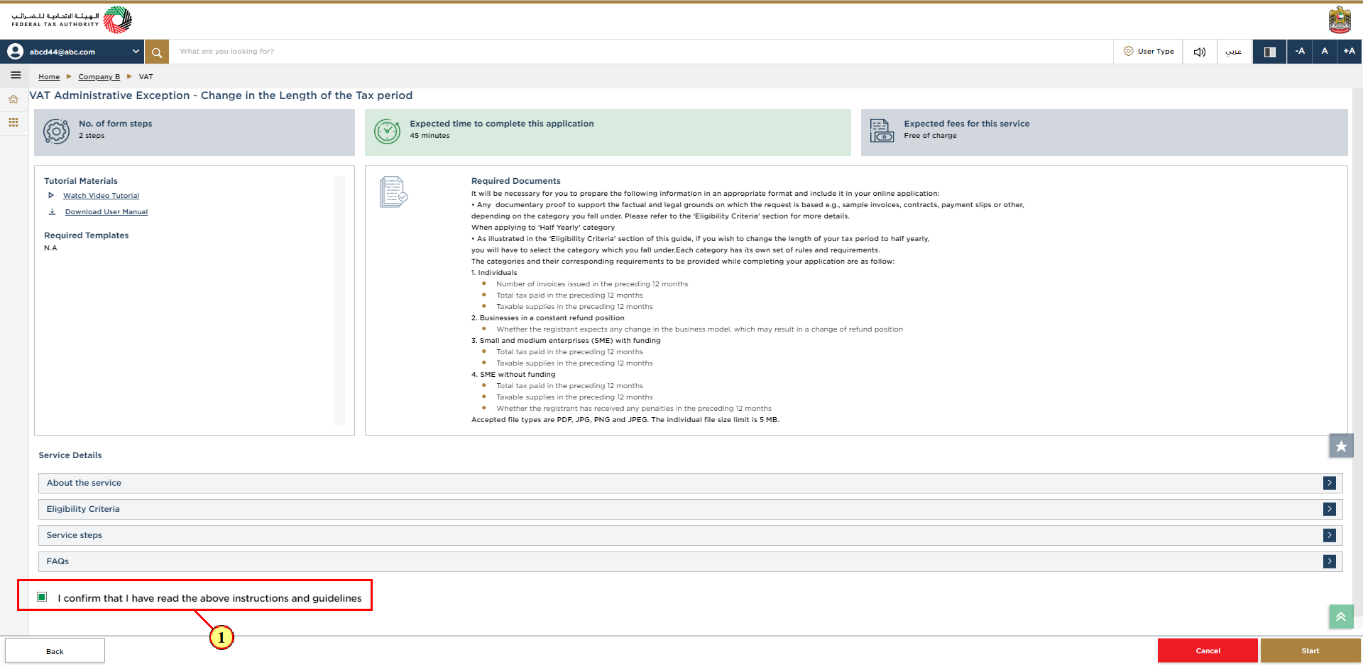The width and height of the screenshot is (1363, 666).
Task: Click the VAT breadcrumb text
Action: pos(146,77)
